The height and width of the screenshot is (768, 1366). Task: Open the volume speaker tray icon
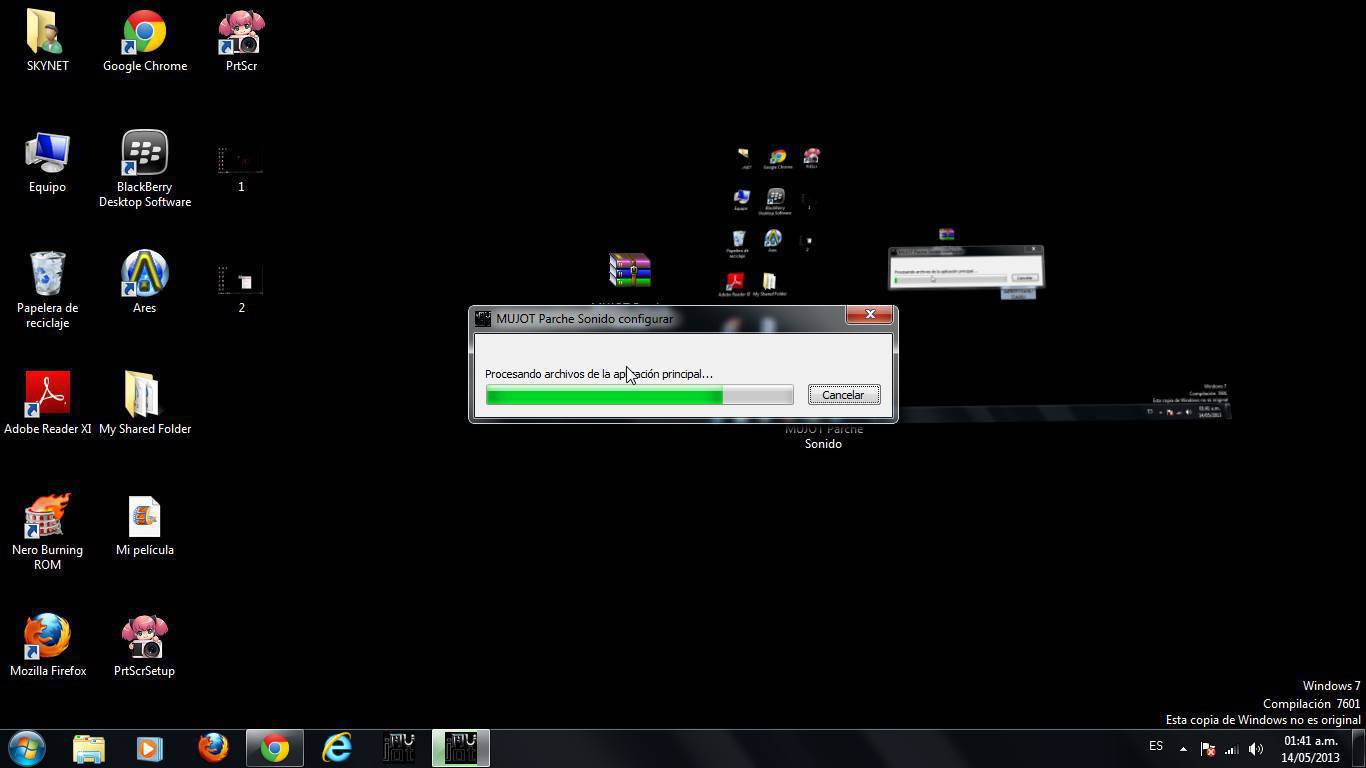[x=1256, y=749]
